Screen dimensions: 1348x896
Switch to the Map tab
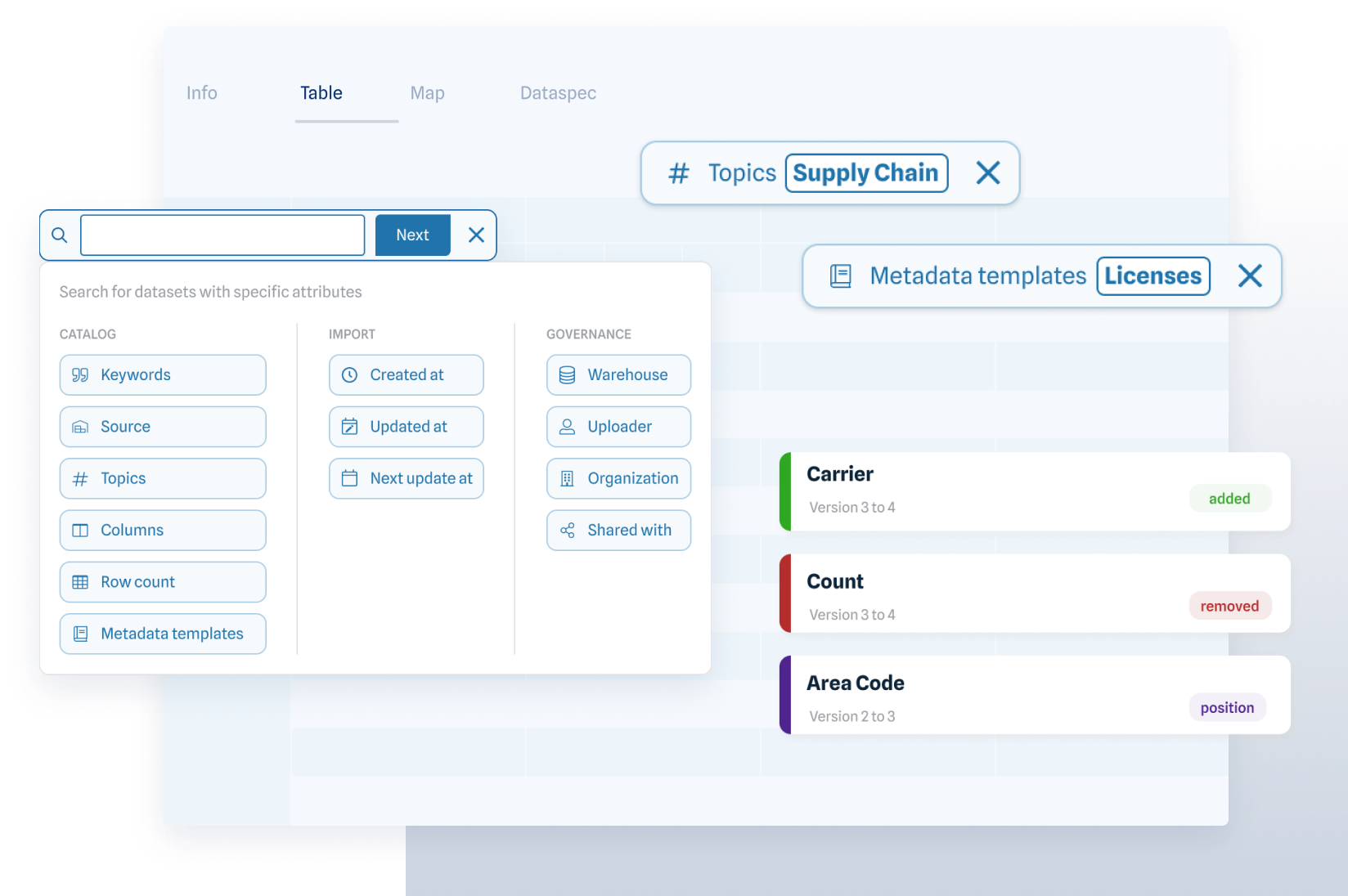tap(427, 92)
